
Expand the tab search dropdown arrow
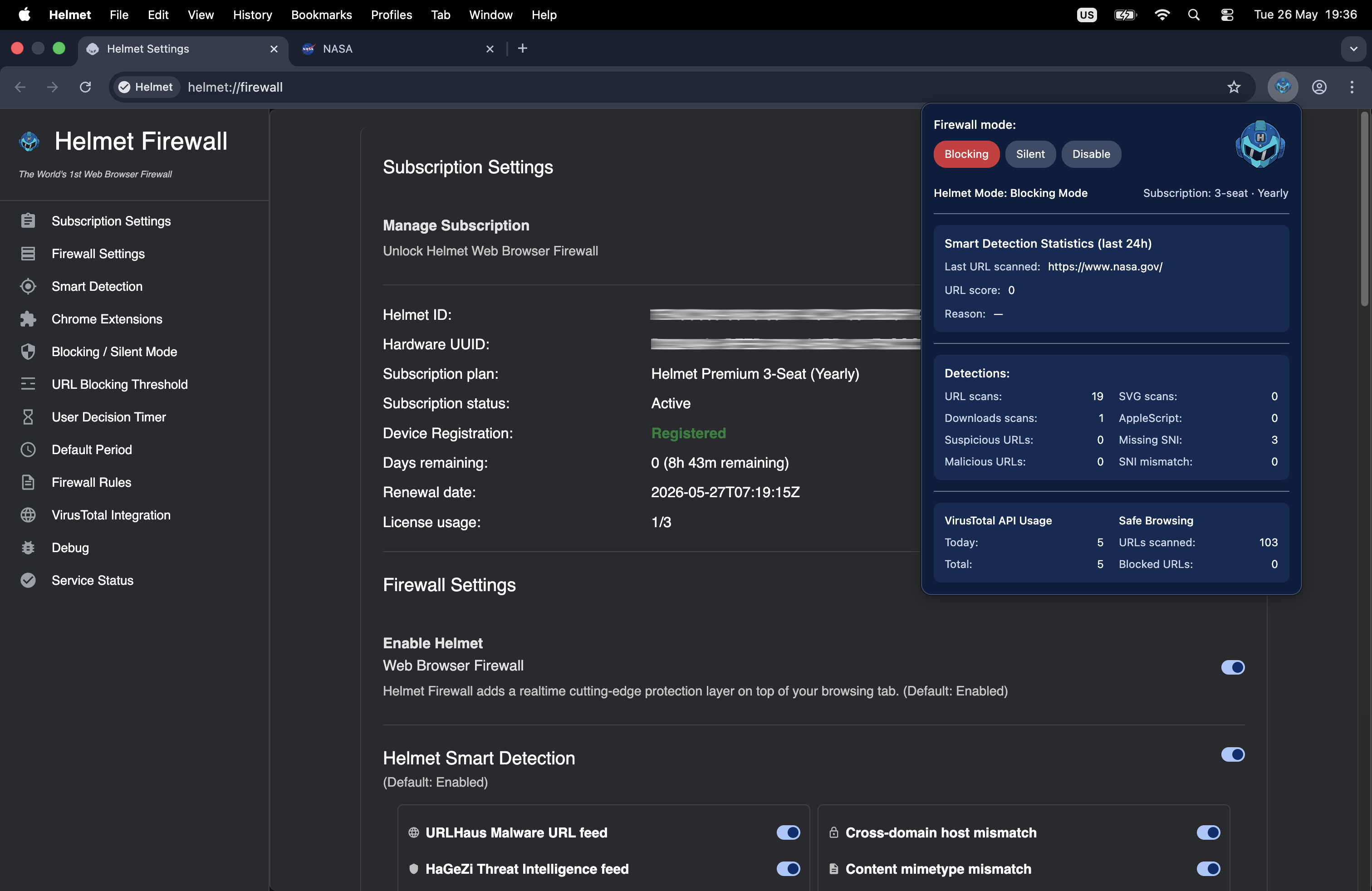(1353, 49)
